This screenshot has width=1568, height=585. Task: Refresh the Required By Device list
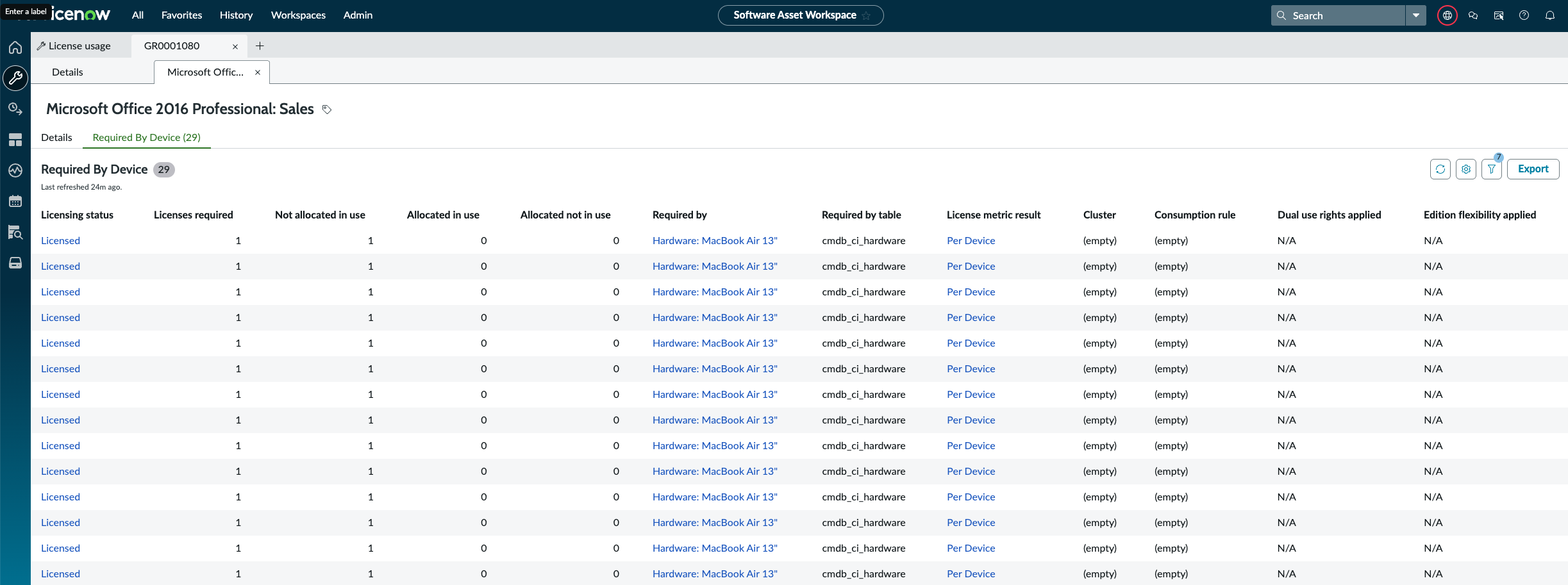[1440, 169]
